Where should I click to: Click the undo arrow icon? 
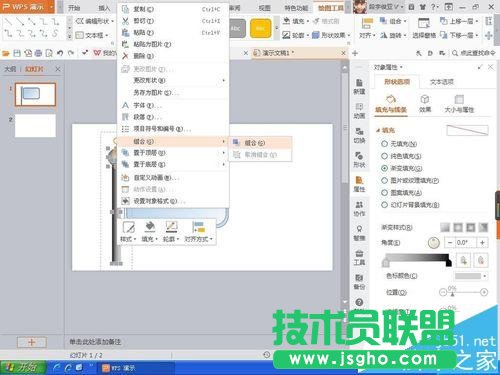[60, 53]
